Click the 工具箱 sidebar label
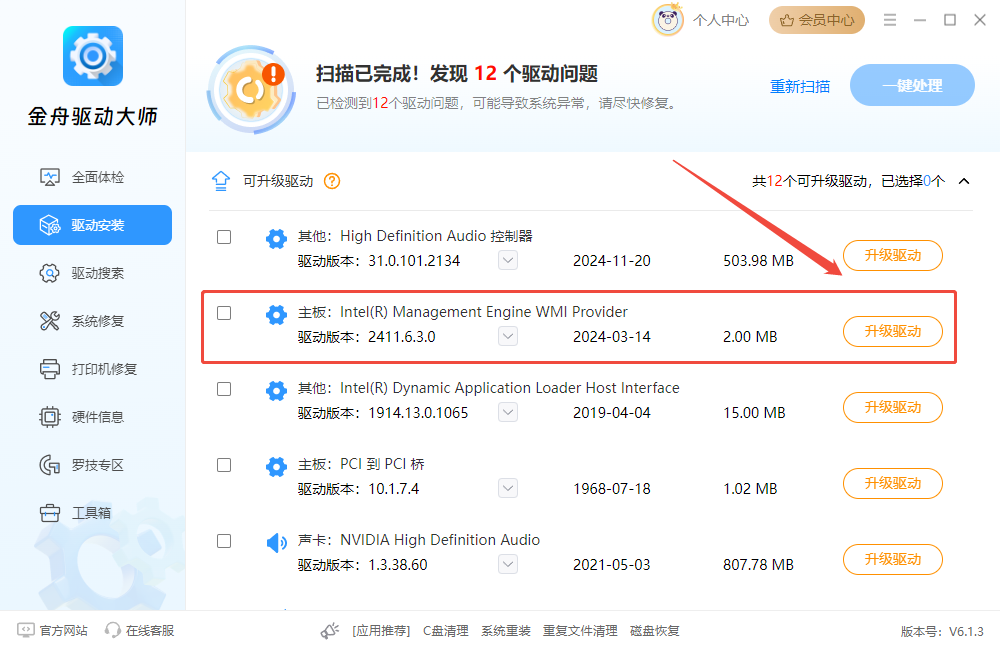 (x=91, y=513)
